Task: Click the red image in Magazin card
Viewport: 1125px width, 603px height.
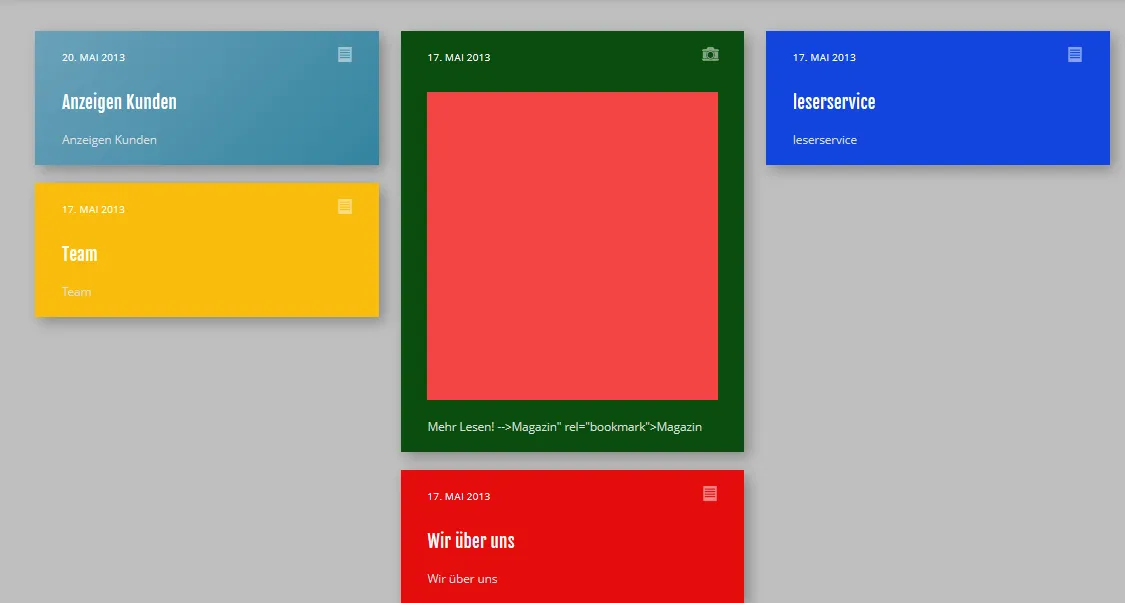Action: tap(573, 246)
